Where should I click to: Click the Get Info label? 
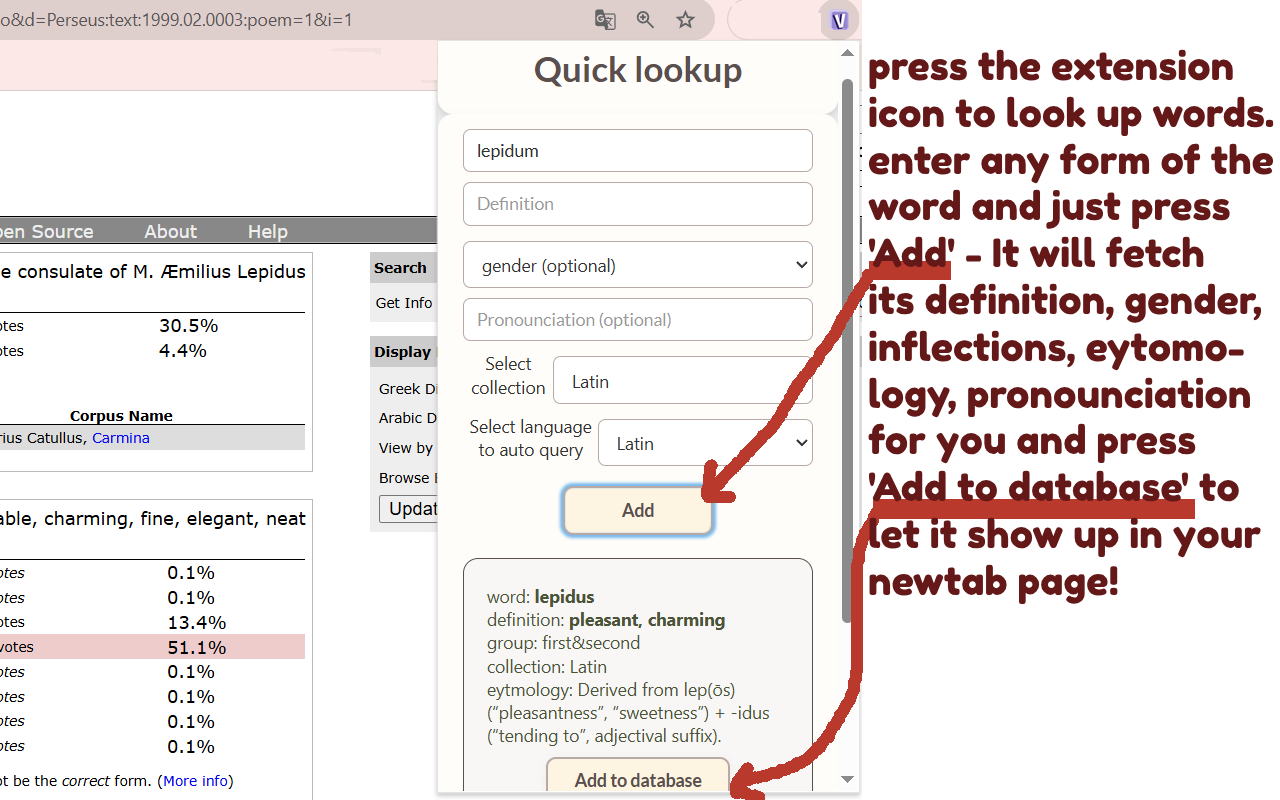(x=404, y=303)
